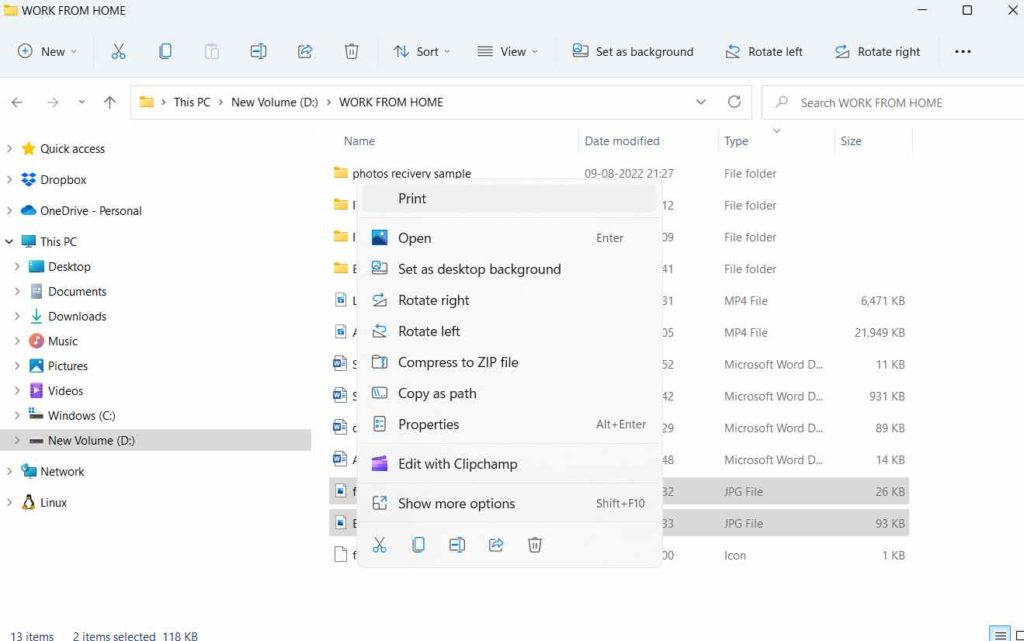Select Quick access in the sidebar

point(72,149)
